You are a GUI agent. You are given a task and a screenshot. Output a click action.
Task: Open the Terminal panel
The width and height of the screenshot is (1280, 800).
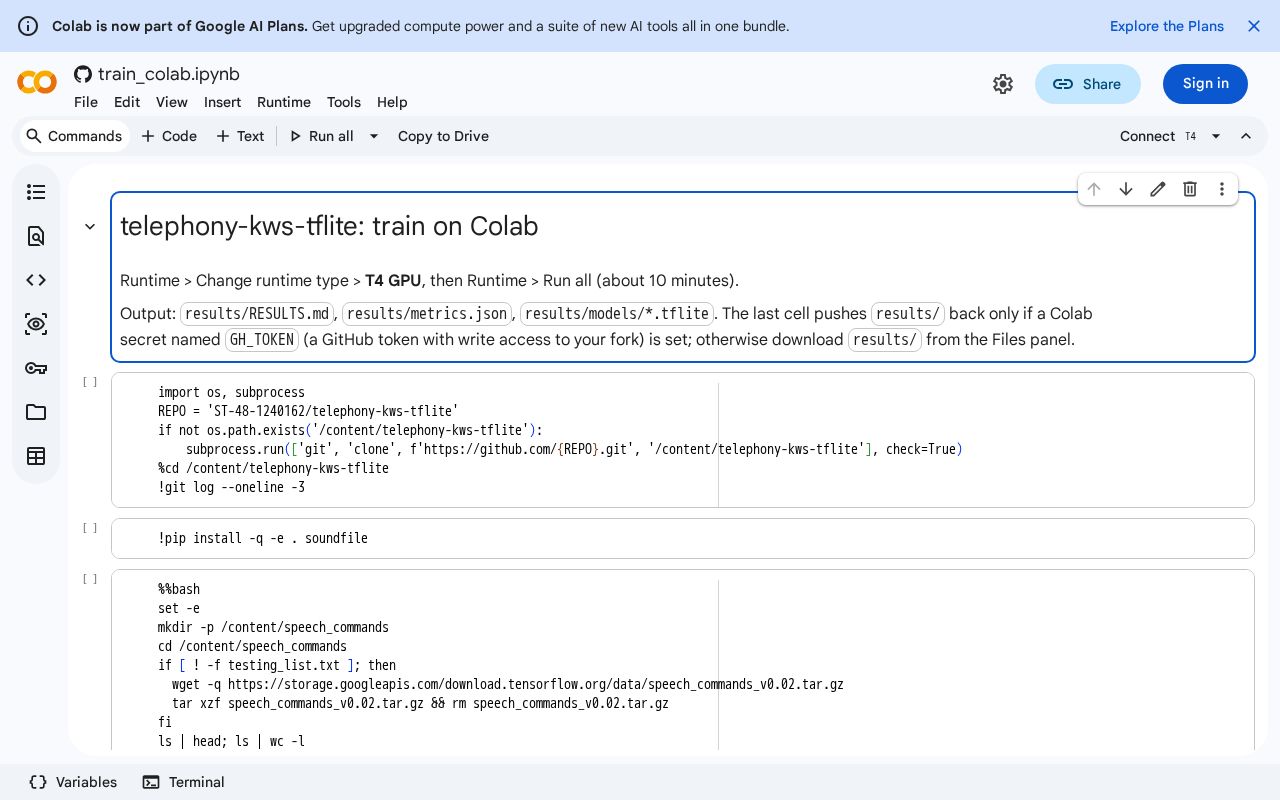click(183, 782)
